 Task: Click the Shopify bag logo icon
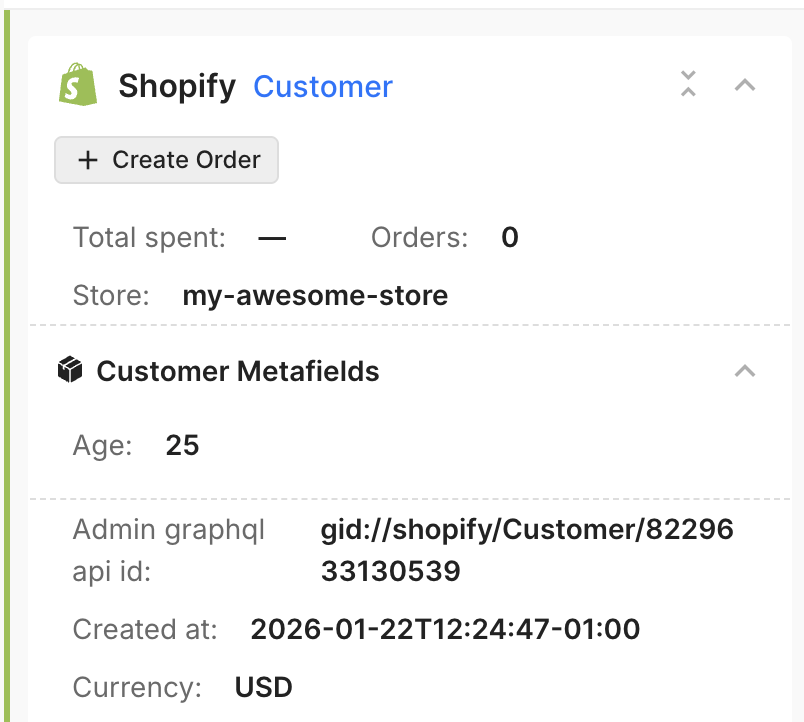(x=78, y=86)
